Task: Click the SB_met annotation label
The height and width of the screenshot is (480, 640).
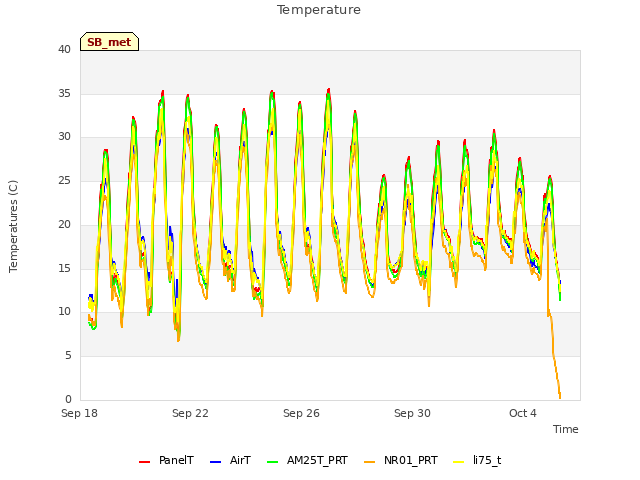Action: pyautogui.click(x=109, y=42)
